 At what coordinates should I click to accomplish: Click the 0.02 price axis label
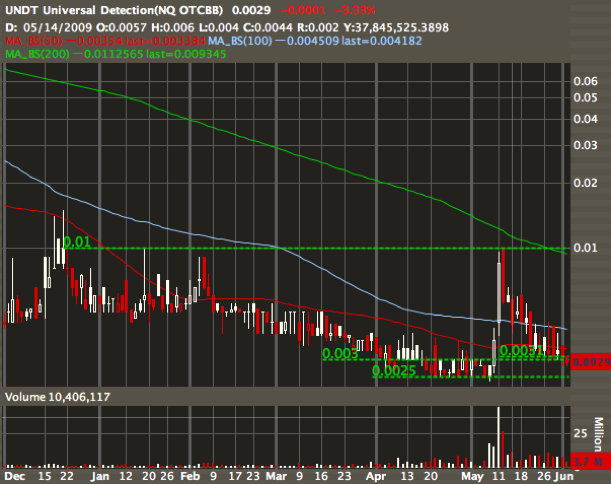click(x=585, y=183)
